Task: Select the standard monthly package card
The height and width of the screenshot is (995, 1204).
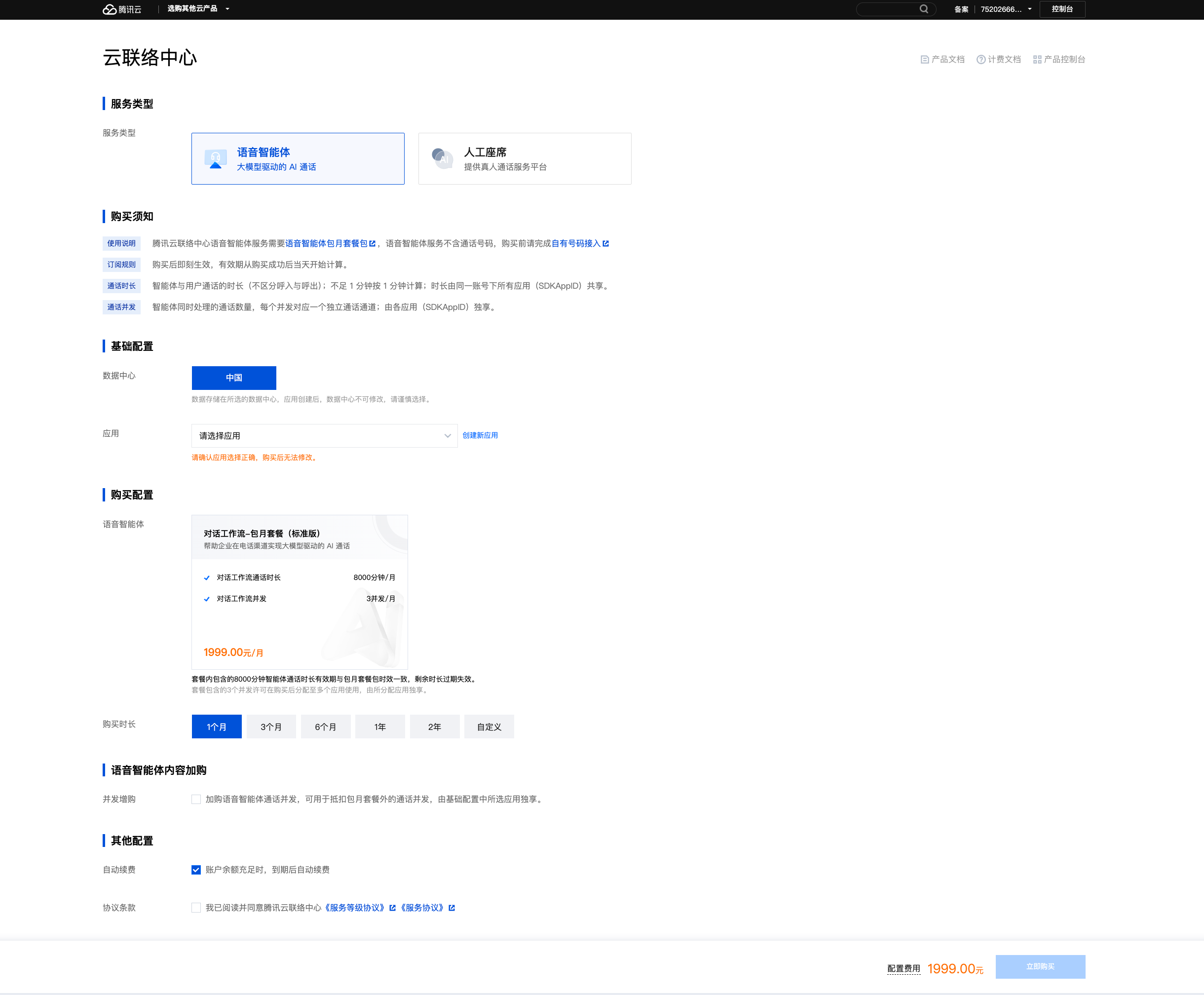Action: coord(299,591)
